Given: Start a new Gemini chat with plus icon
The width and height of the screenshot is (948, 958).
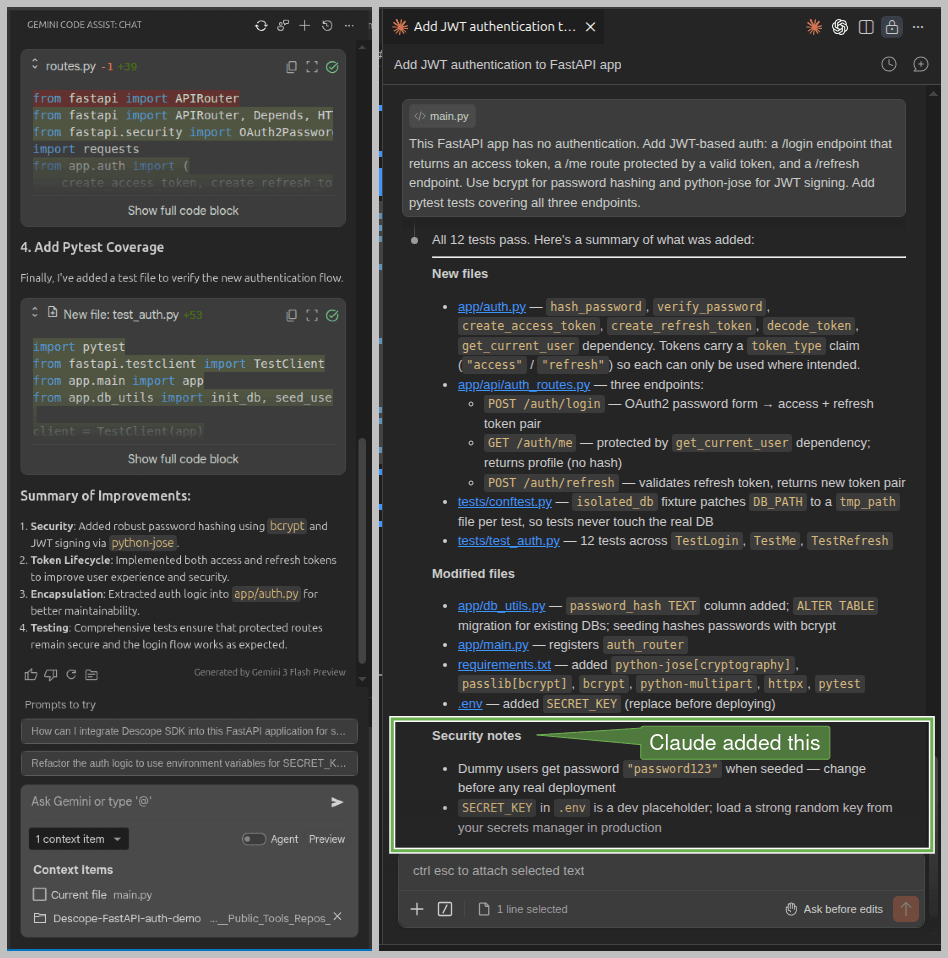Looking at the screenshot, I should tap(304, 26).
